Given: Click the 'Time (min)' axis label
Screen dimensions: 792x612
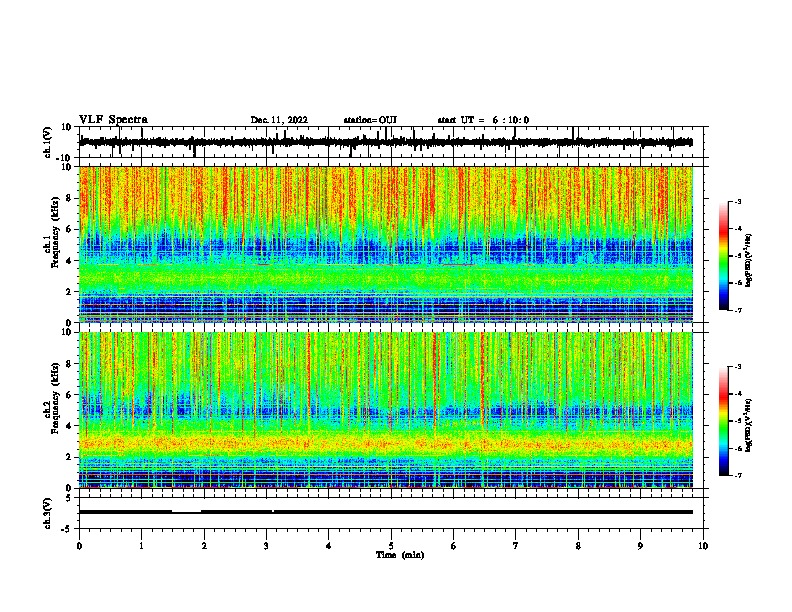Looking at the screenshot, I should point(400,555).
